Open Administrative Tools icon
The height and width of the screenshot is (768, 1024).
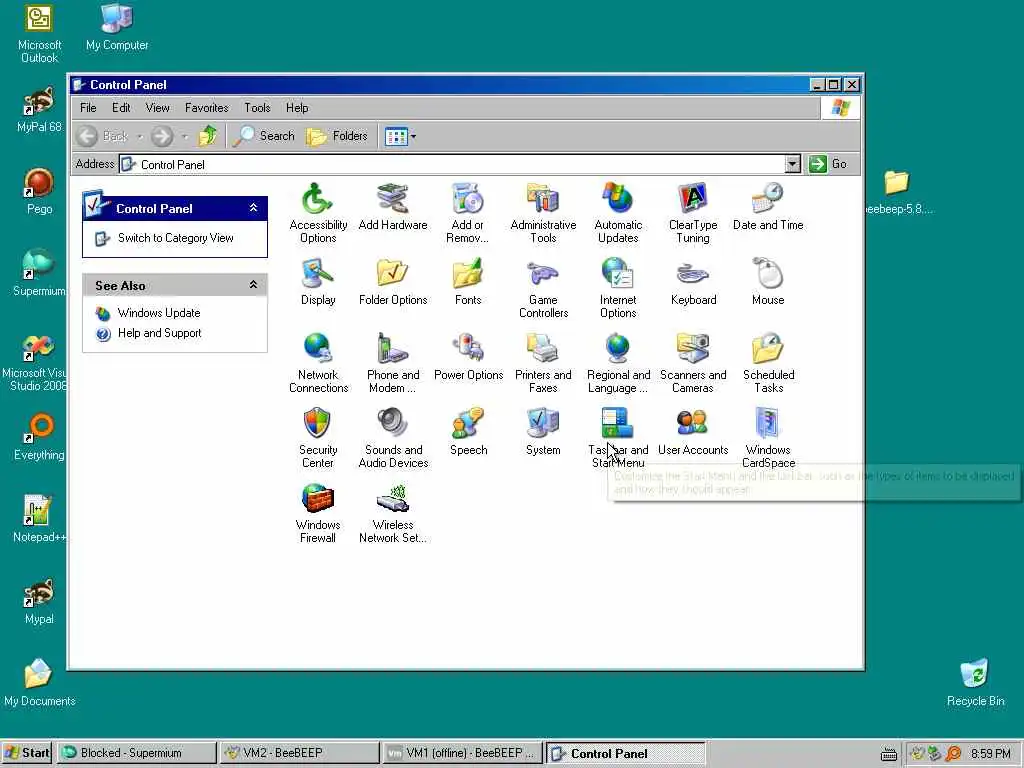coord(543,213)
